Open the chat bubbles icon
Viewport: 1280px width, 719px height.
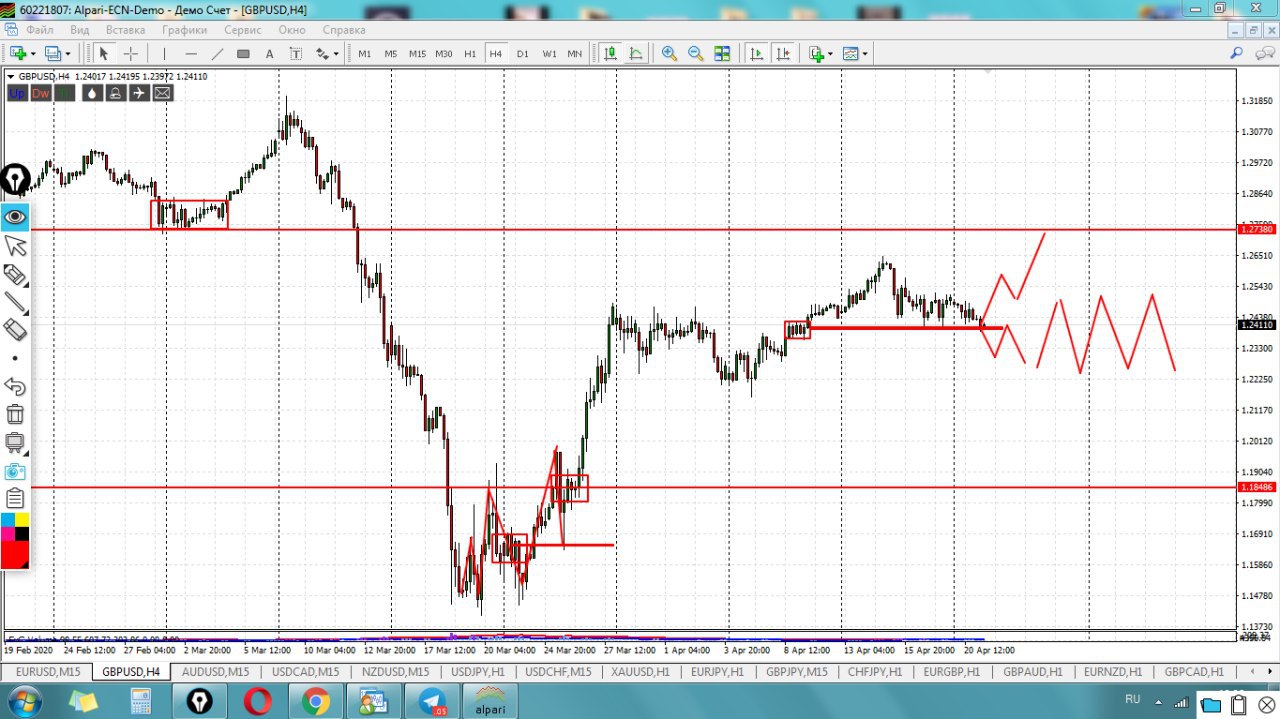[1263, 54]
